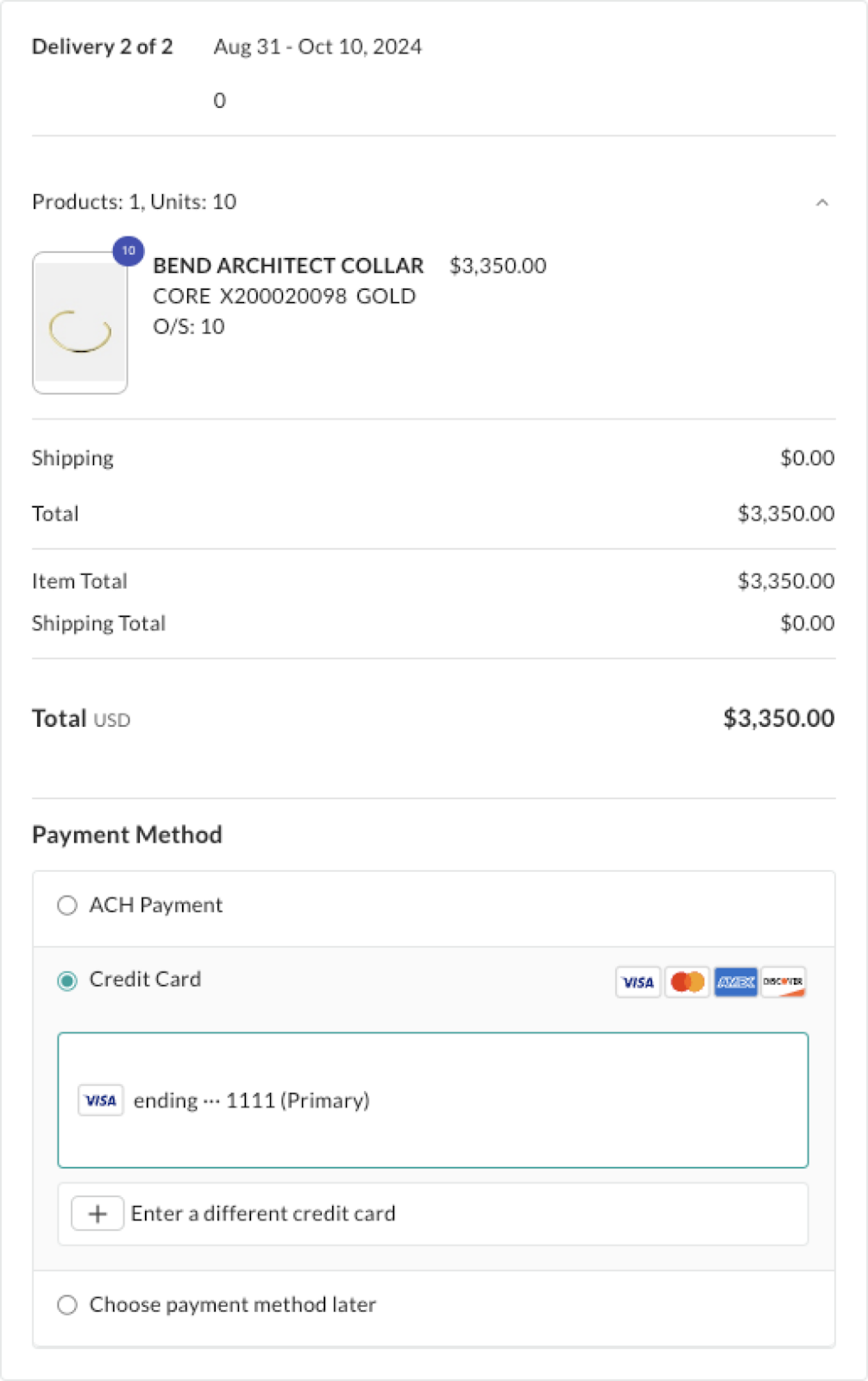Click the quantity badge showing 10
This screenshot has height=1381, width=868.
point(127,251)
